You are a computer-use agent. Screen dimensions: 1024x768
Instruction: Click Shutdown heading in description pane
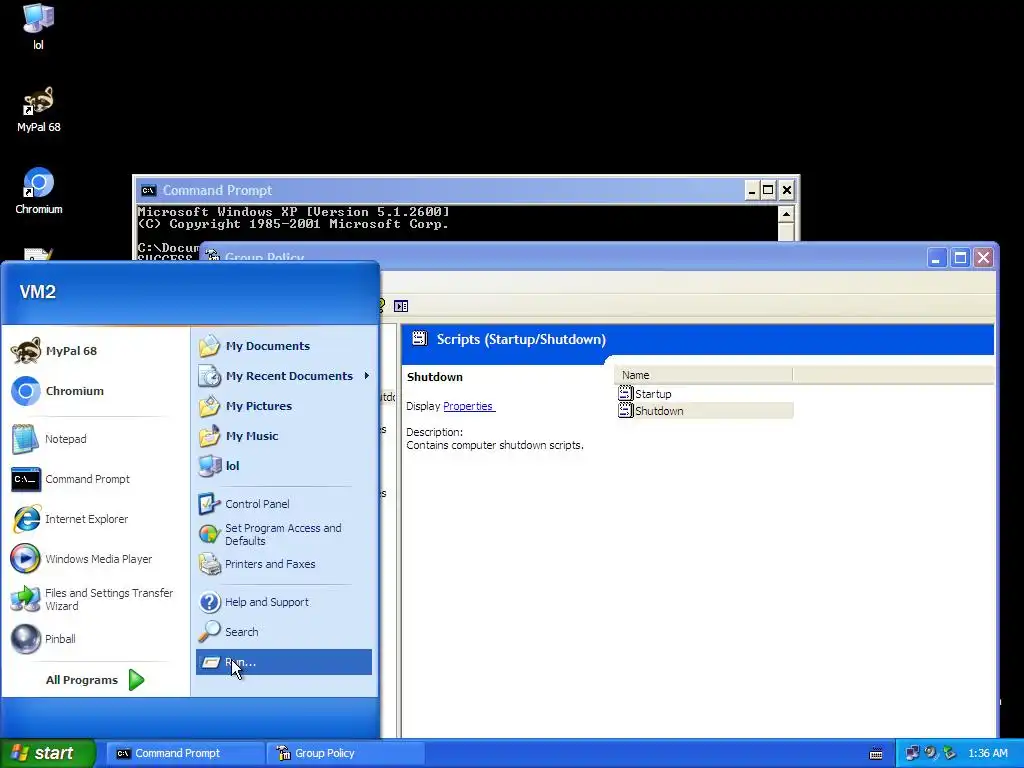[x=435, y=377]
